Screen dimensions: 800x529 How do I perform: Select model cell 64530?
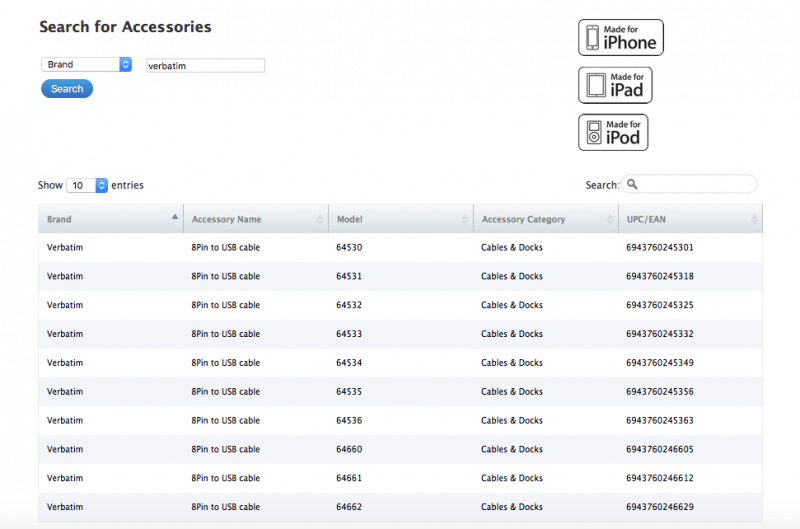[349, 247]
